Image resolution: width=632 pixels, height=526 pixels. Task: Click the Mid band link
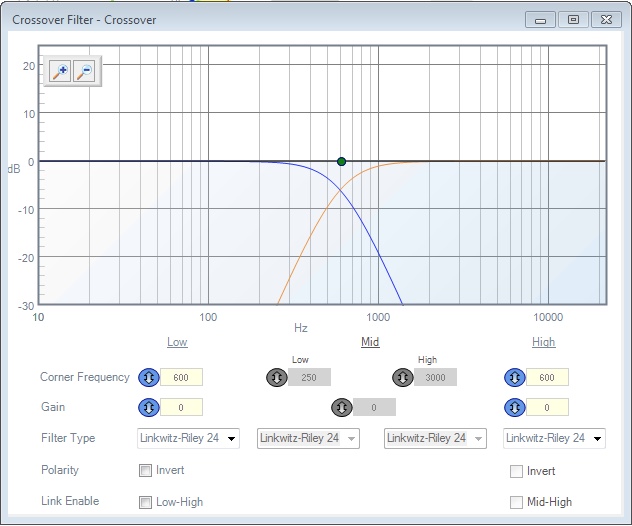[370, 342]
